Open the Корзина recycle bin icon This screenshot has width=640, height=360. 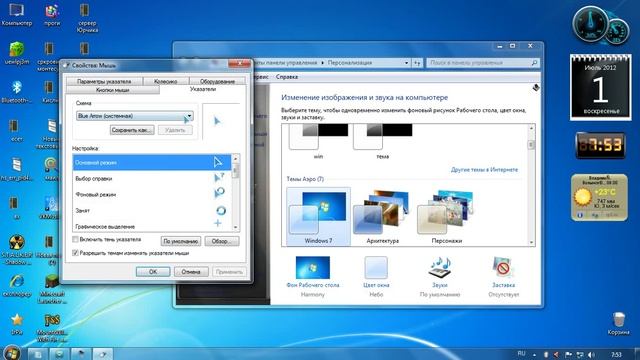pos(618,323)
